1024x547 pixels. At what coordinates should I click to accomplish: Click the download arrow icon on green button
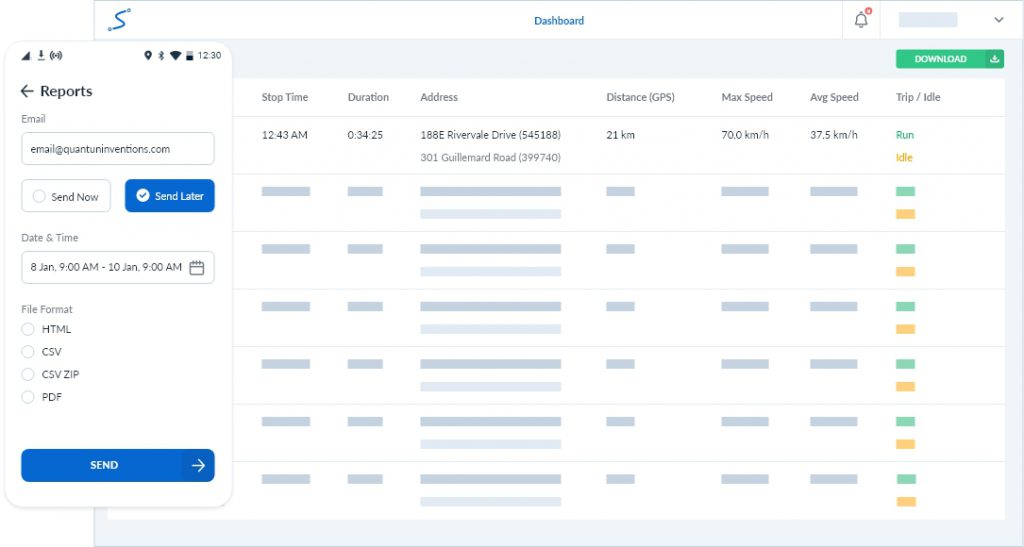click(994, 59)
